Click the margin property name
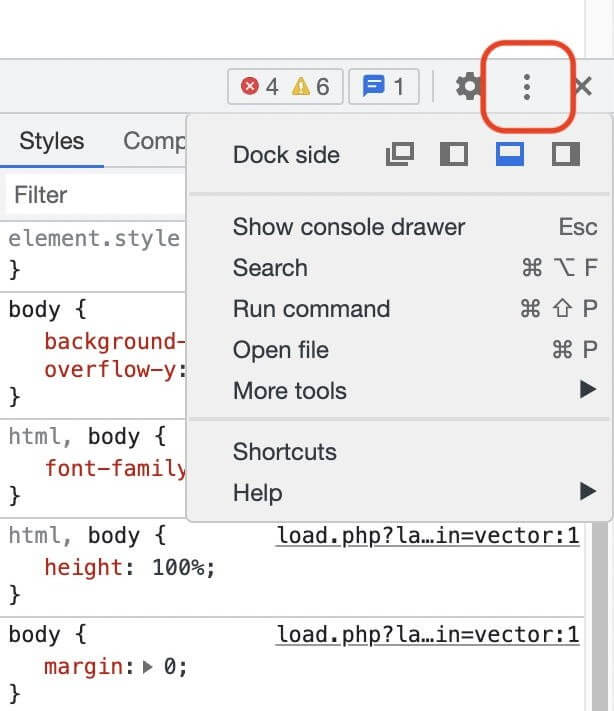614x711 pixels. [x=83, y=667]
